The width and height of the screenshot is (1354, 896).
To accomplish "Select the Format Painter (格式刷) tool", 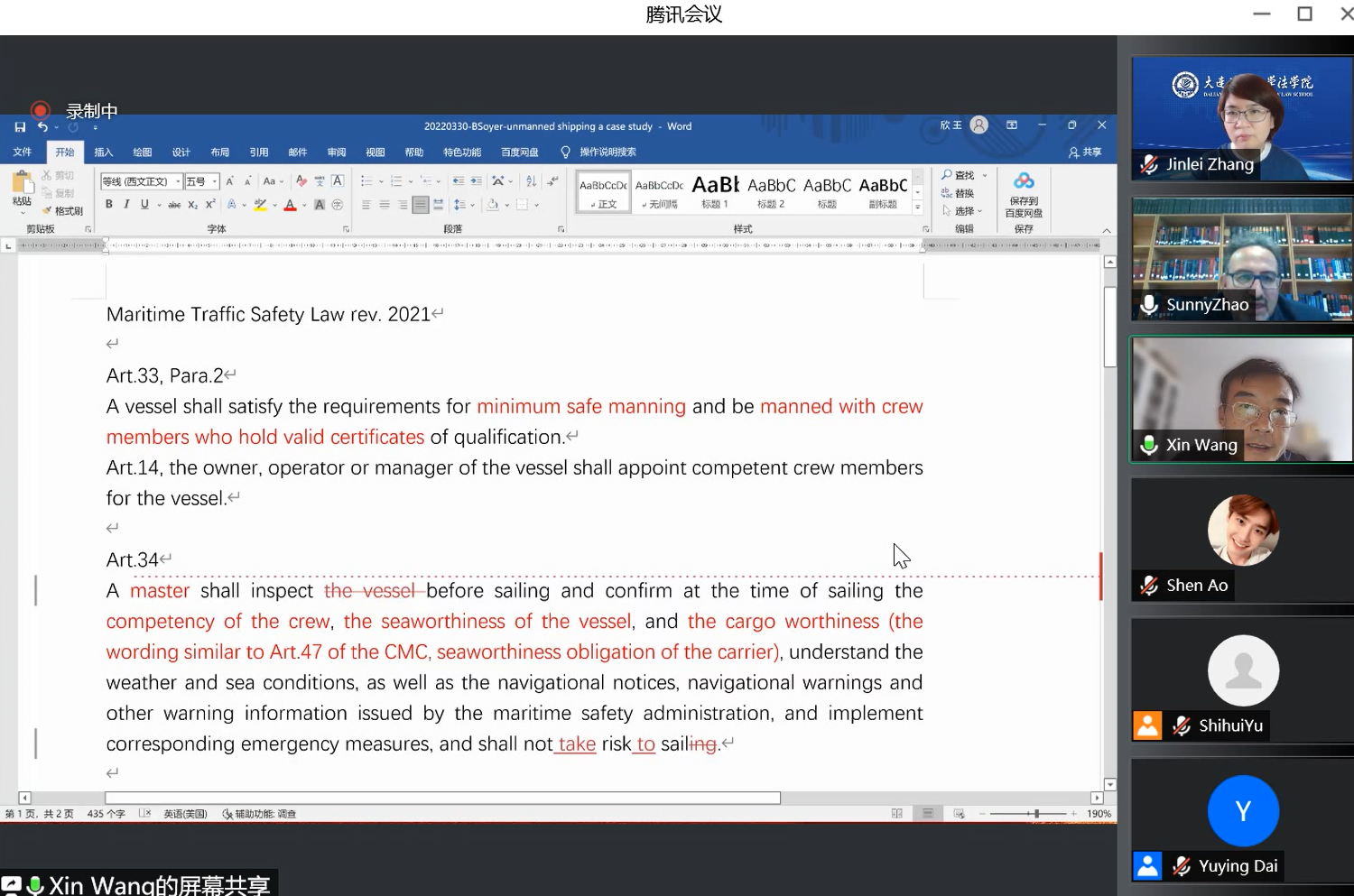I will coord(63,211).
